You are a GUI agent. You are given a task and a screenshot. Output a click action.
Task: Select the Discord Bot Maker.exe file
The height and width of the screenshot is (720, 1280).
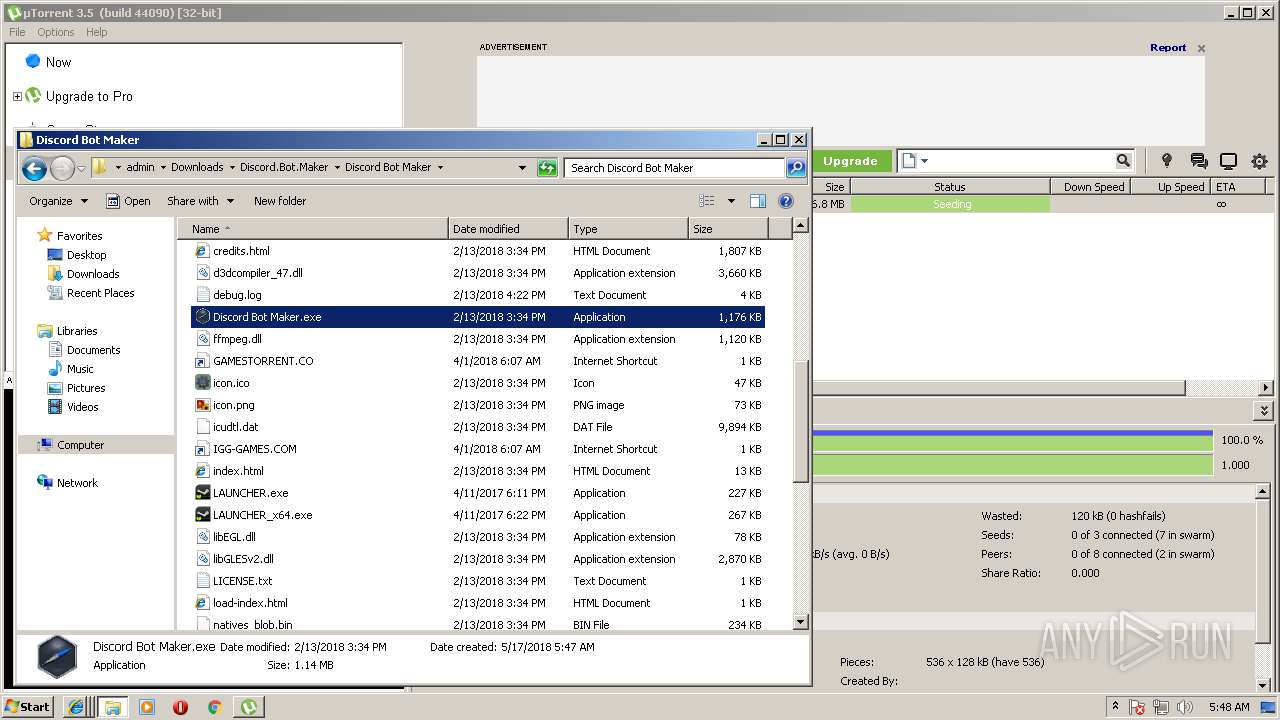[478, 317]
